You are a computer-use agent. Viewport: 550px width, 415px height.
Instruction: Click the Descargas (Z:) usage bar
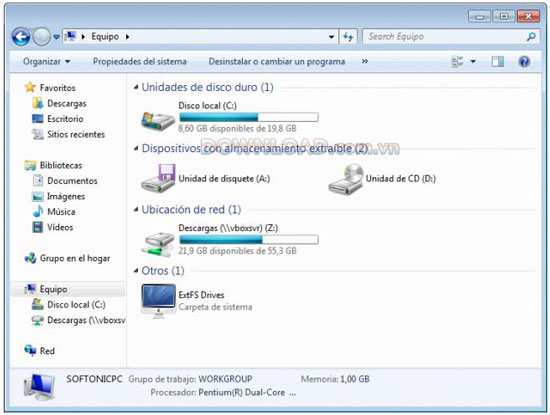tap(249, 240)
